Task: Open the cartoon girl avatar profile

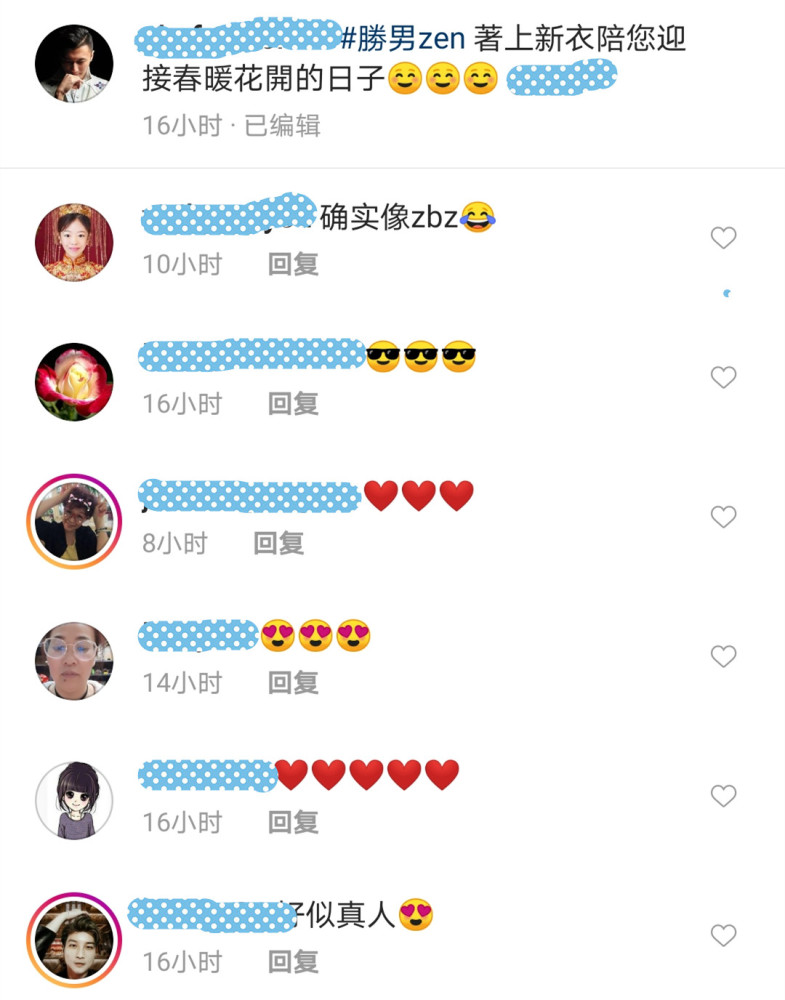Action: point(74,801)
